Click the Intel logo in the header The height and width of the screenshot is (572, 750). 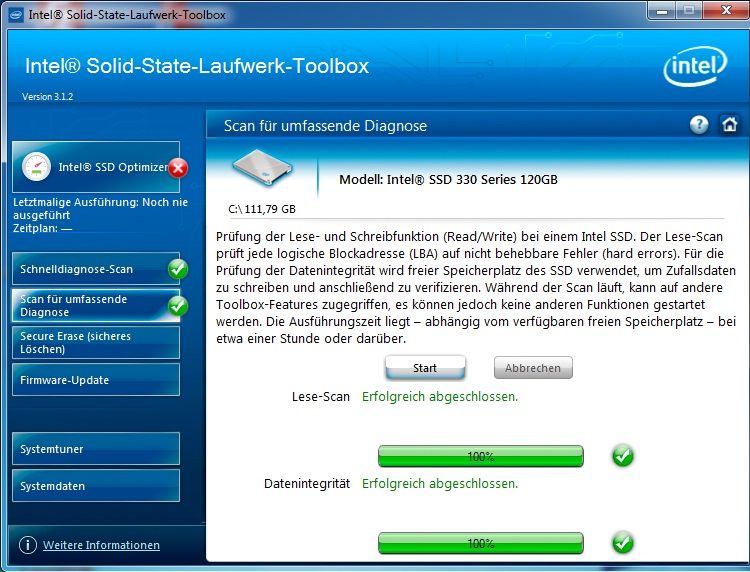pyautogui.click(x=695, y=66)
